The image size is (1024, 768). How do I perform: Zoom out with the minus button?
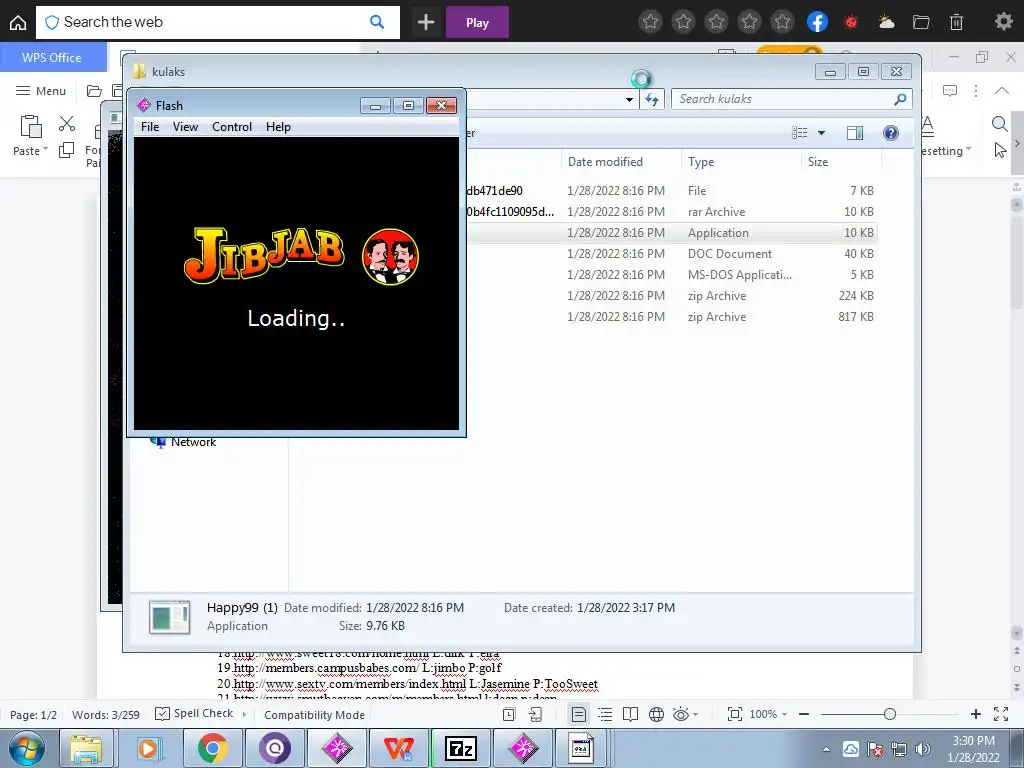pyautogui.click(x=804, y=714)
